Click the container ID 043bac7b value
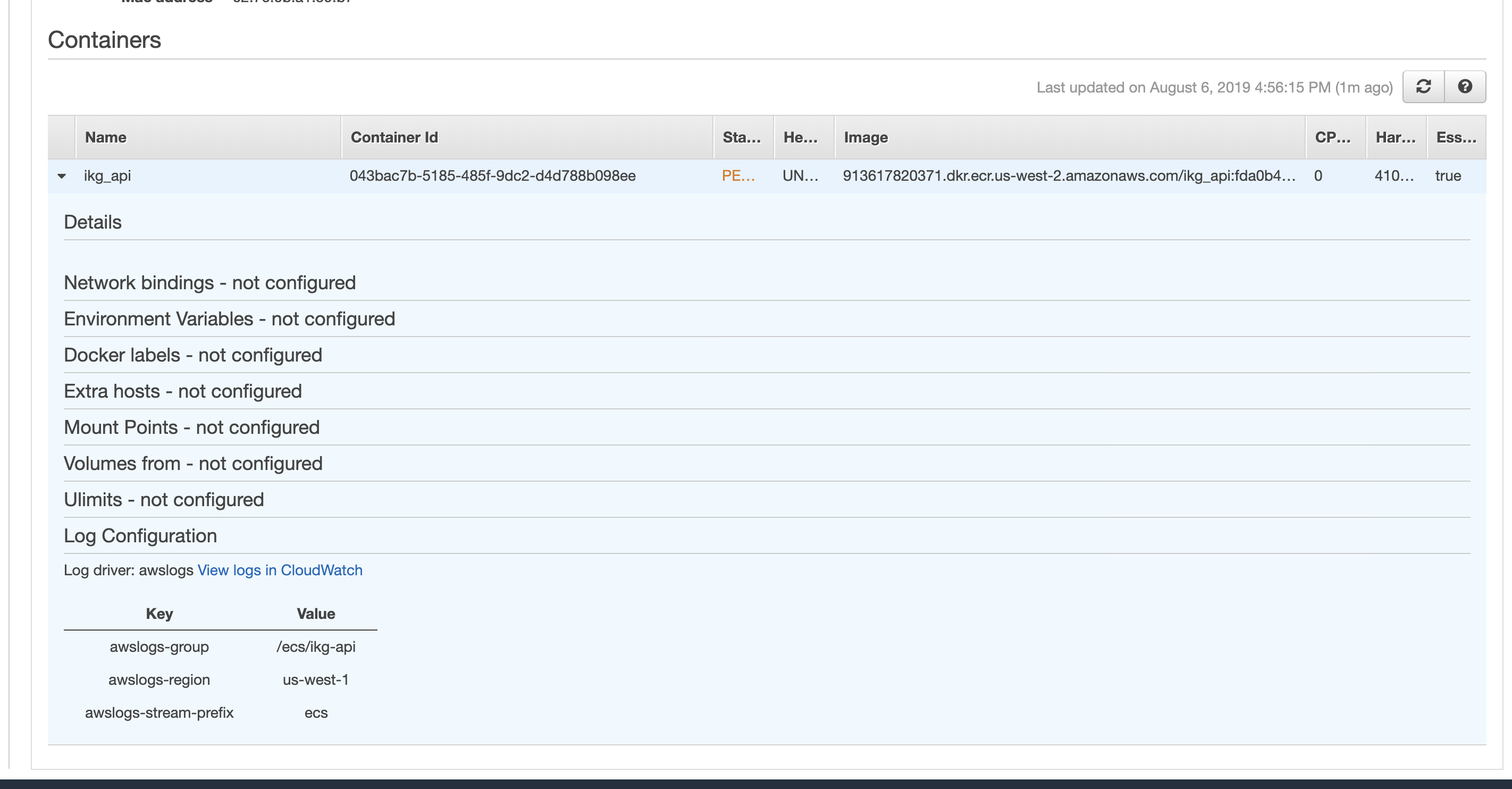 (492, 176)
